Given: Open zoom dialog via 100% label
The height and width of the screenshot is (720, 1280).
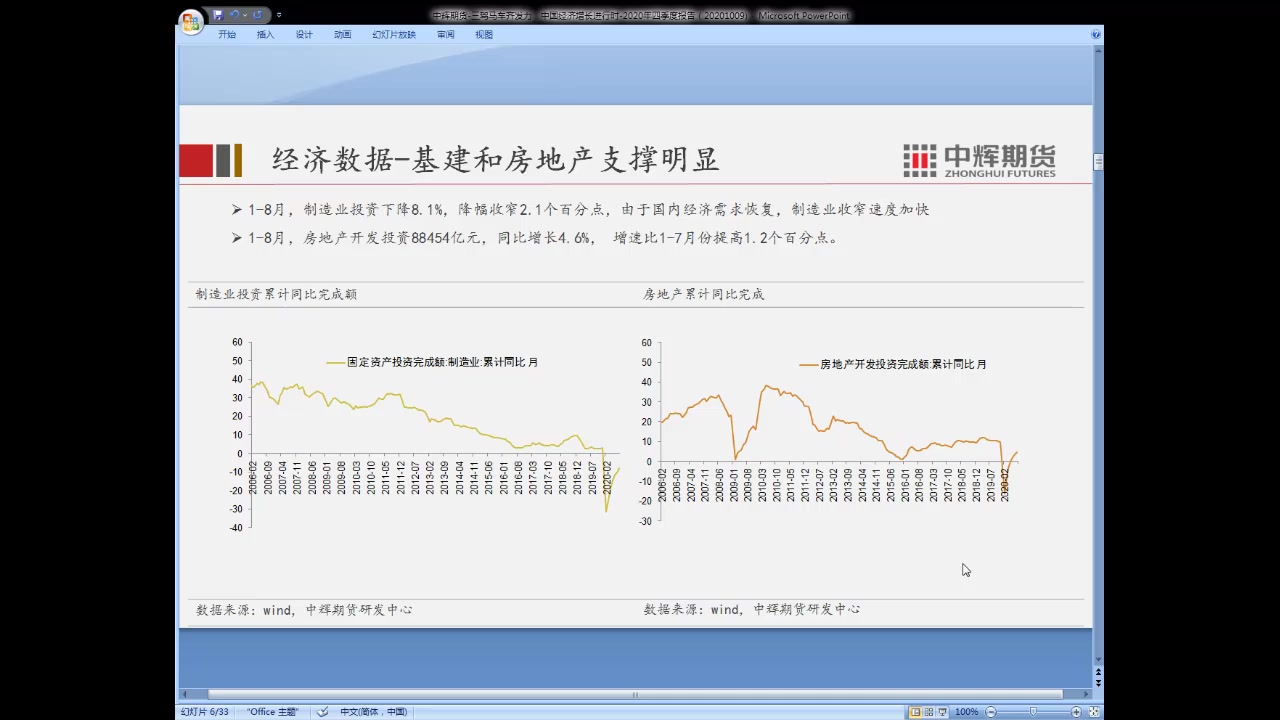Looking at the screenshot, I should coord(966,712).
